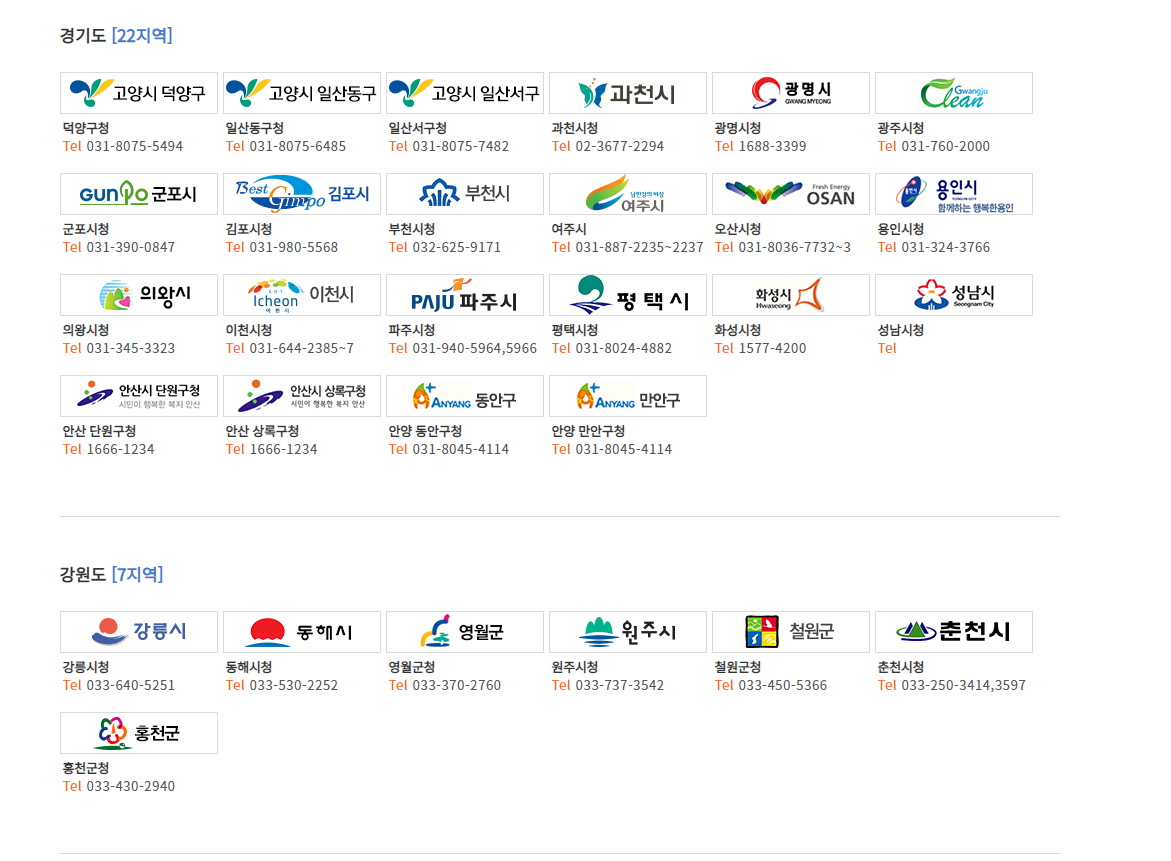Open the 여주시 logo banner
This screenshot has width=1171, height=861.
coord(628,194)
